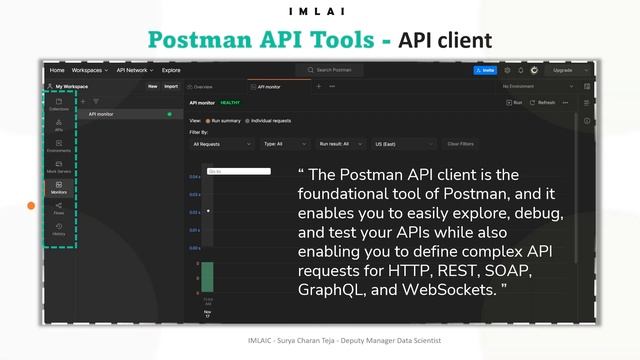Screen dimensions: 640x360
Task: Open settings via the gear icon
Action: pyautogui.click(x=507, y=70)
